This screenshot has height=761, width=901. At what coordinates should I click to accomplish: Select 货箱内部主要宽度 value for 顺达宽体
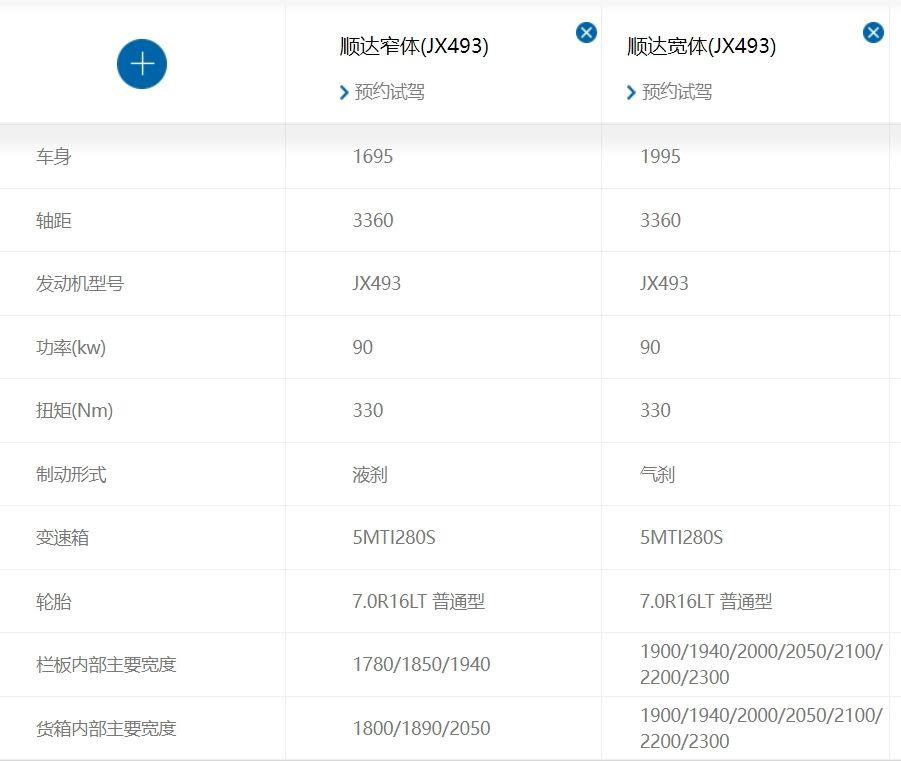click(761, 728)
